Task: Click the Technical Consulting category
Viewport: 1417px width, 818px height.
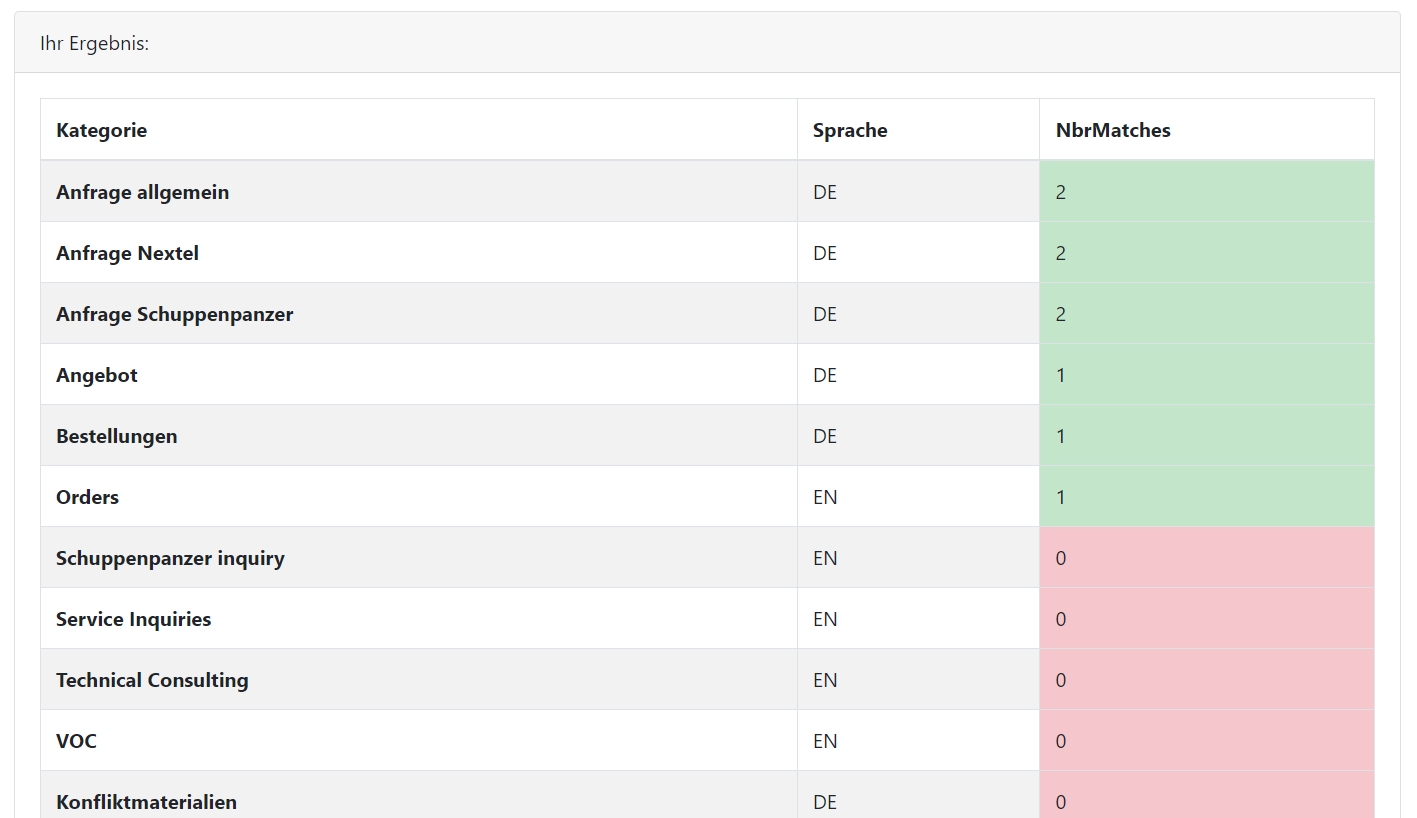Action: pyautogui.click(x=152, y=680)
